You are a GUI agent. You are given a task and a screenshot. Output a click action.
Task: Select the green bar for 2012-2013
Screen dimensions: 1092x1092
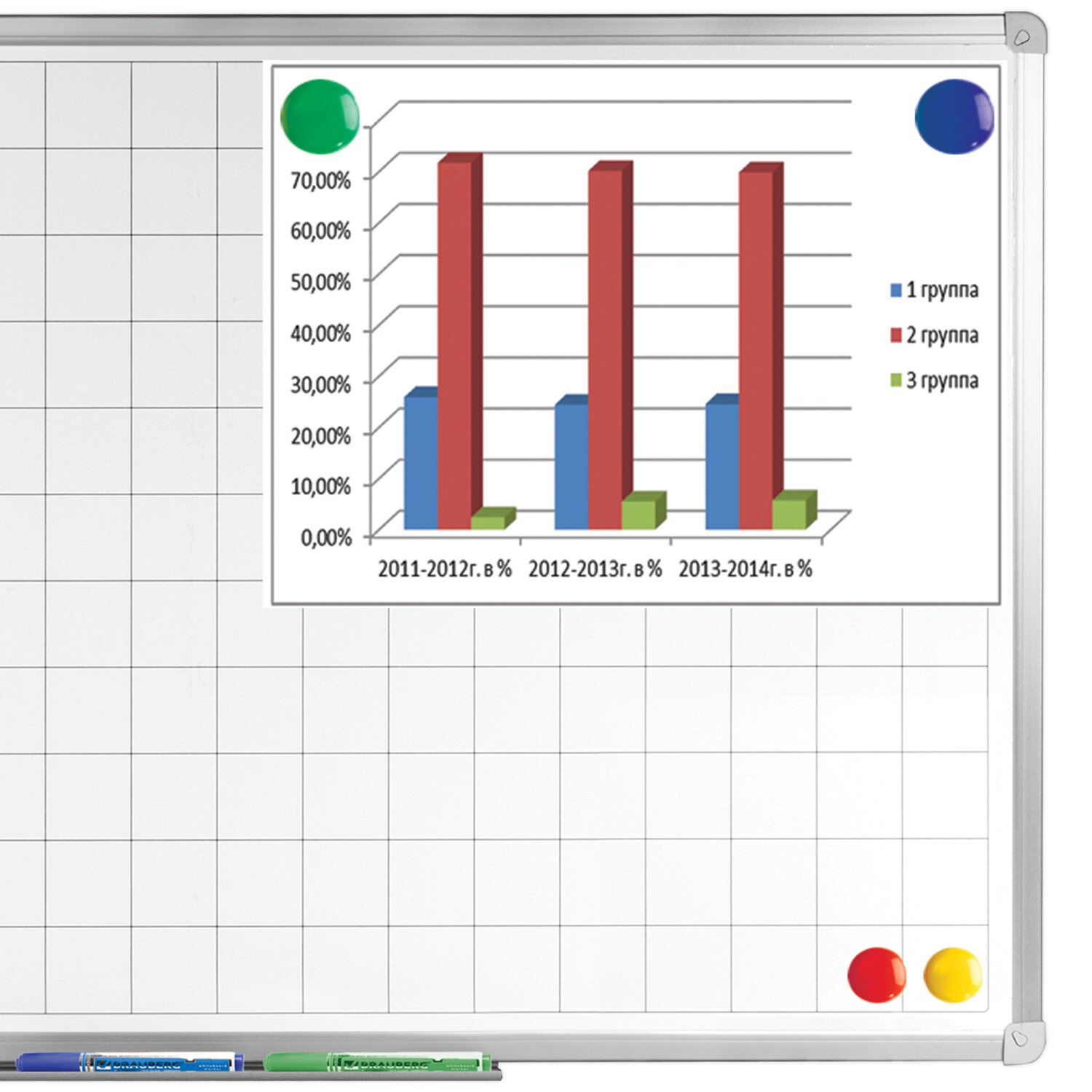(638, 514)
